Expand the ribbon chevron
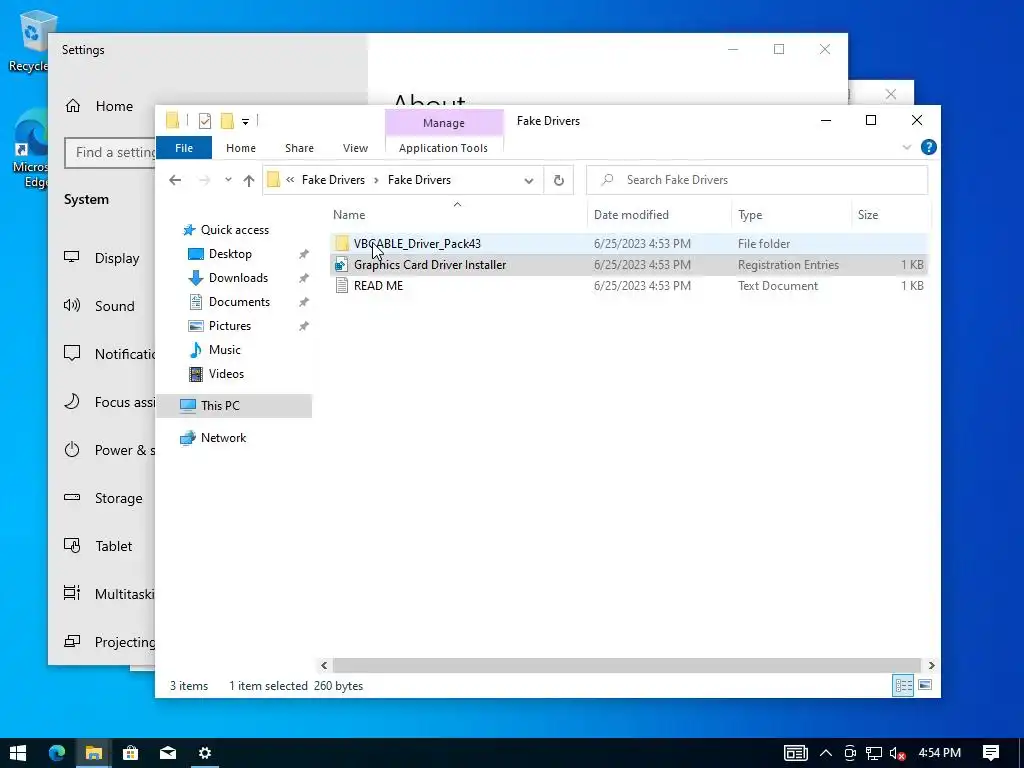 tap(906, 148)
